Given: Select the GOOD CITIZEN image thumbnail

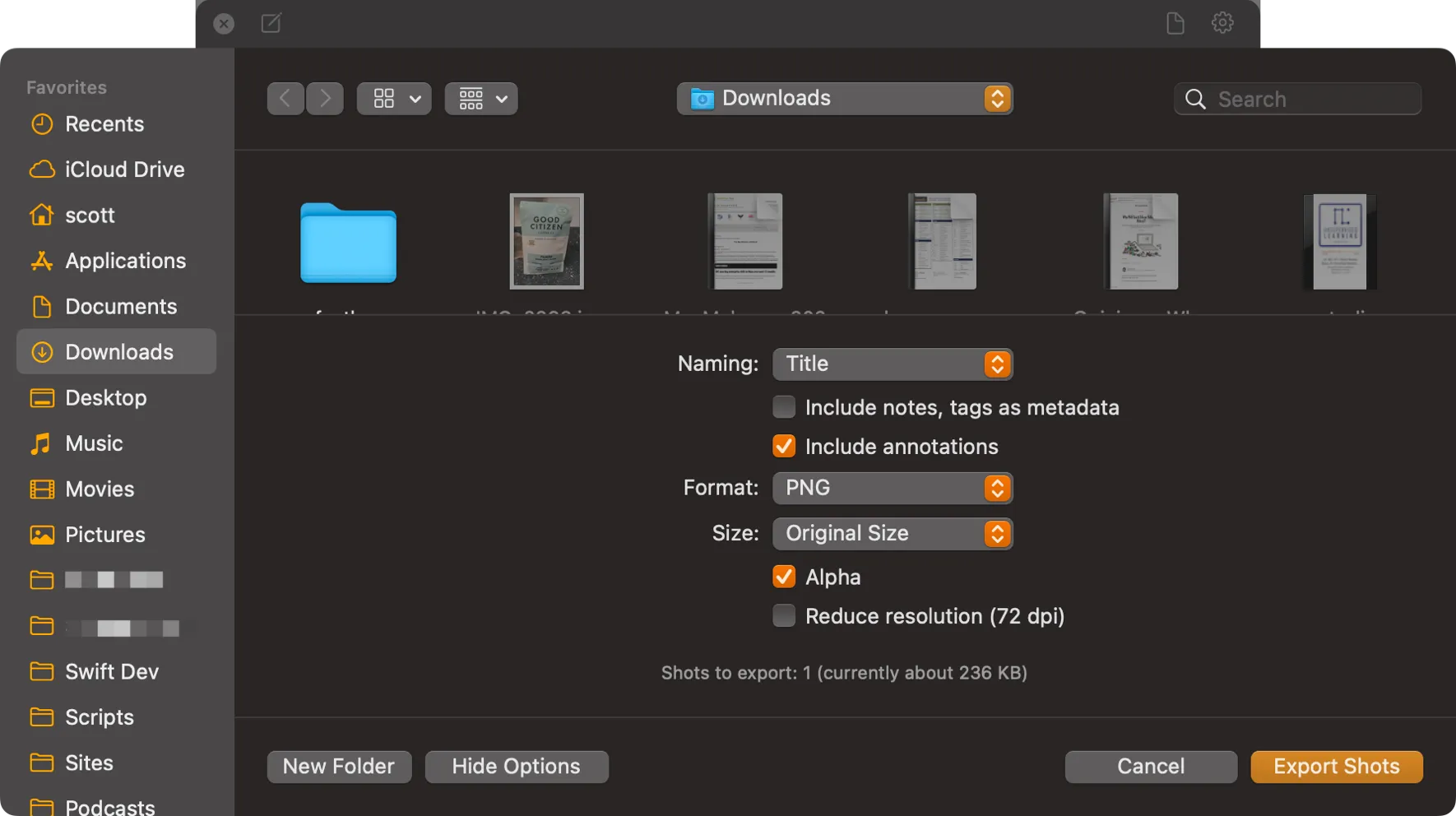Looking at the screenshot, I should (546, 241).
